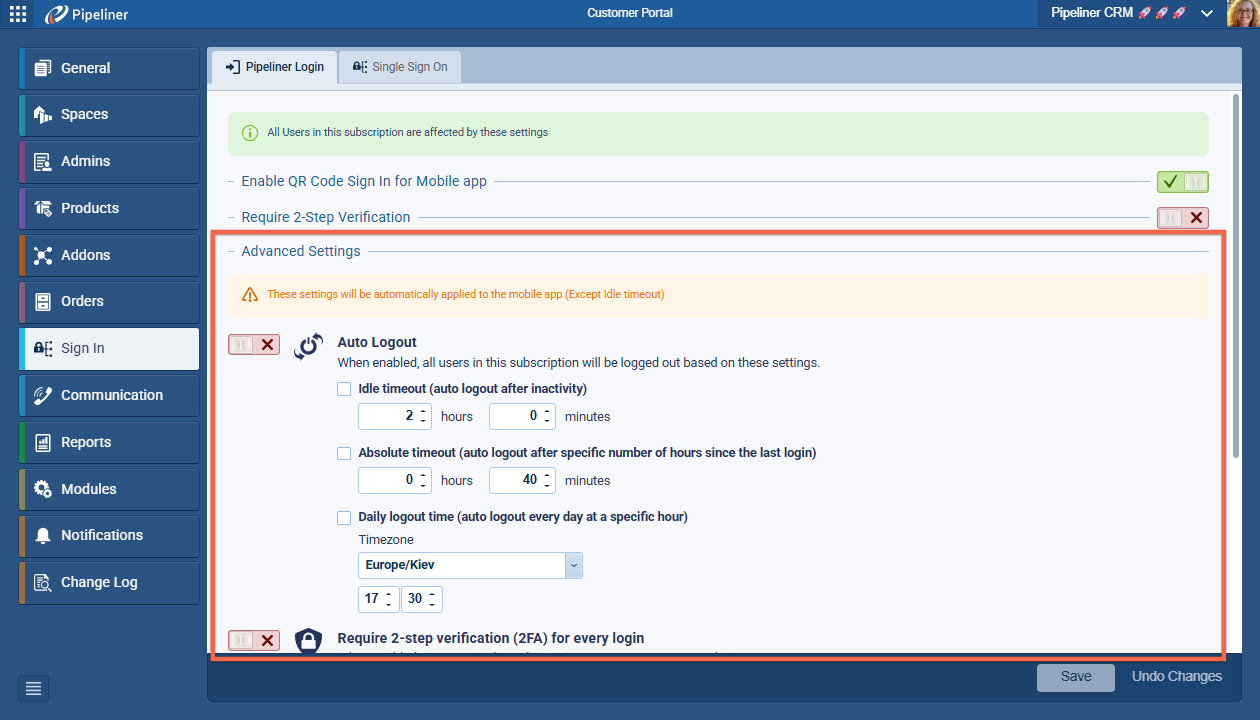Select the Pipeliner Login tab
This screenshot has height=720, width=1260.
274,66
